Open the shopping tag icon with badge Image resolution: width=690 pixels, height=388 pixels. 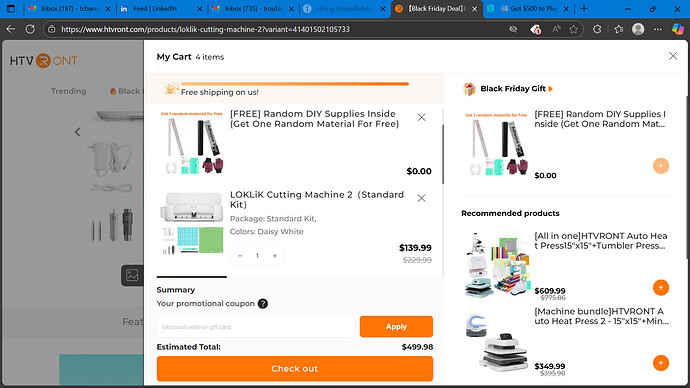click(x=535, y=29)
